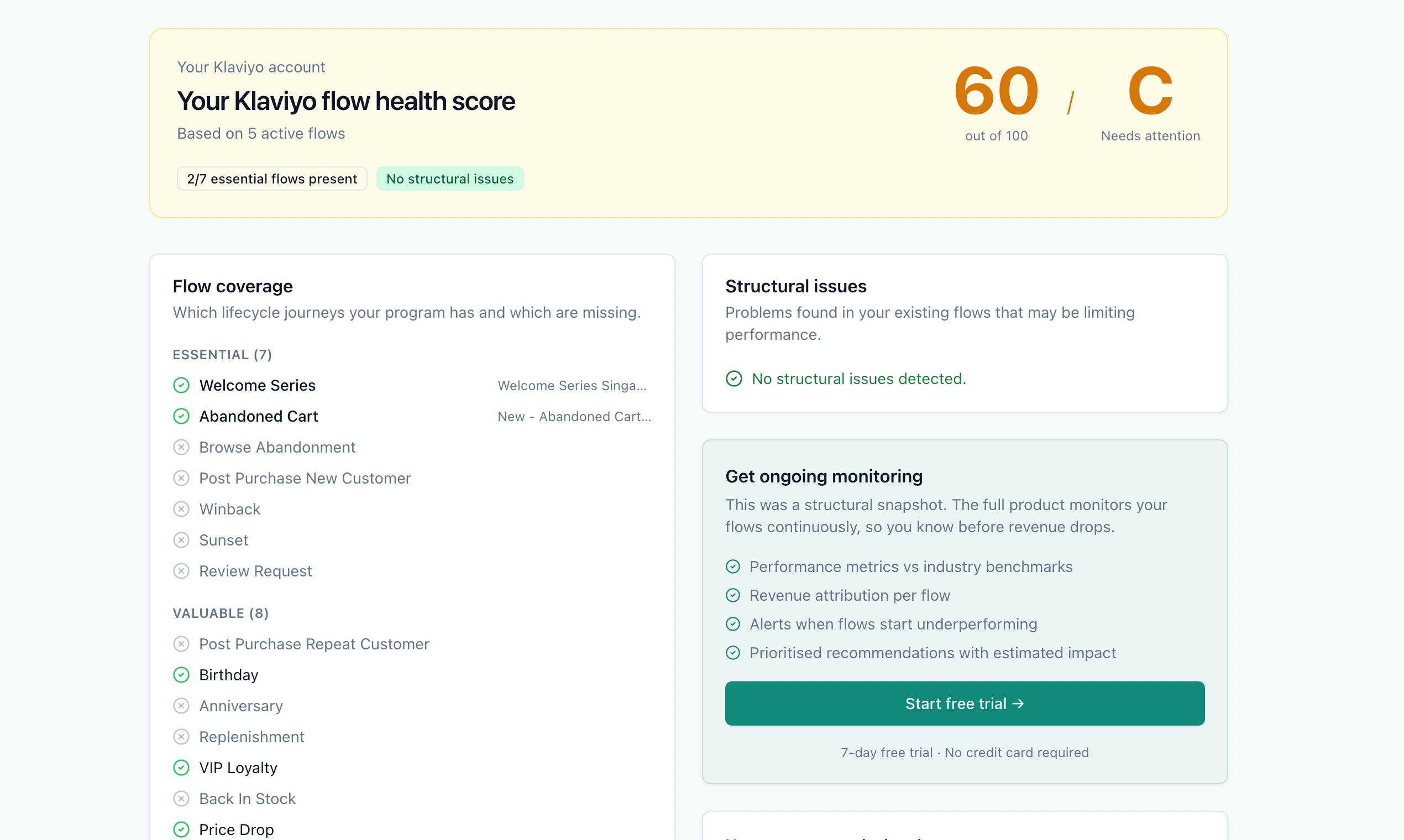Click the Flow coverage heading
This screenshot has width=1404, height=840.
click(x=233, y=286)
